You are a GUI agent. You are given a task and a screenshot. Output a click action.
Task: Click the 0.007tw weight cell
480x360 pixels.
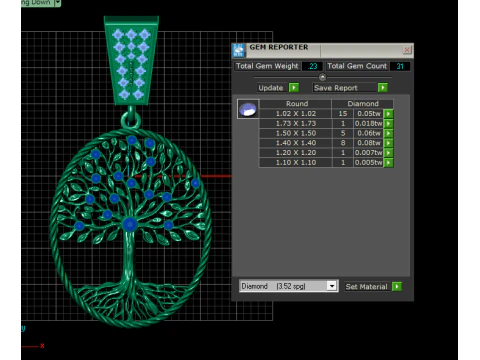click(368, 153)
